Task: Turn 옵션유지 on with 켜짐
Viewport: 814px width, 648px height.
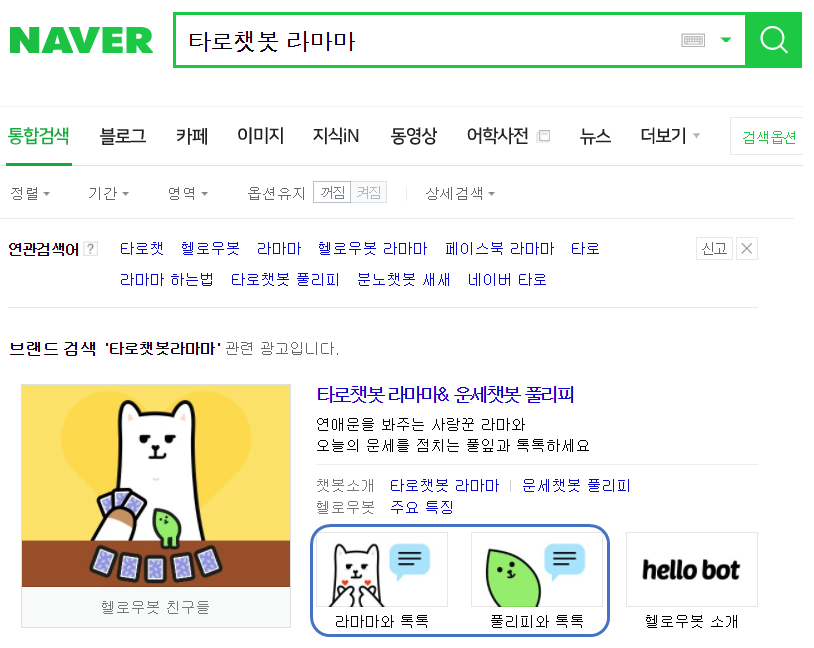Action: coord(369,193)
